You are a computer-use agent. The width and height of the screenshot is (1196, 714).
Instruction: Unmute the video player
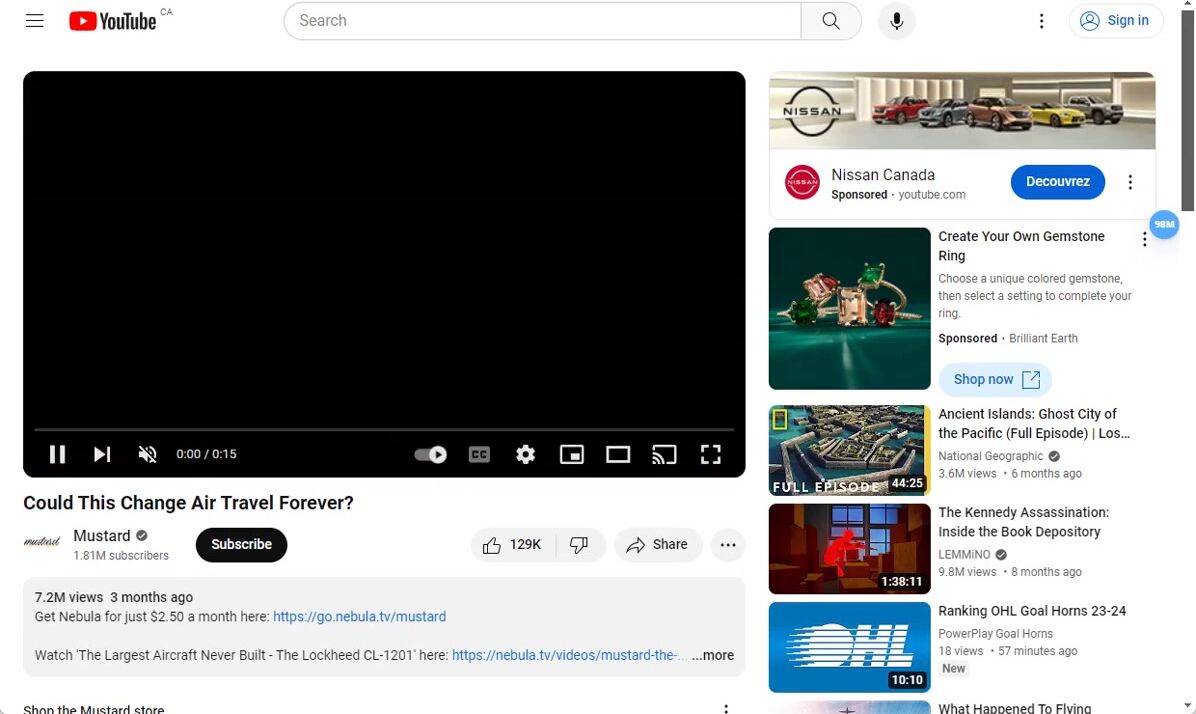(x=147, y=454)
